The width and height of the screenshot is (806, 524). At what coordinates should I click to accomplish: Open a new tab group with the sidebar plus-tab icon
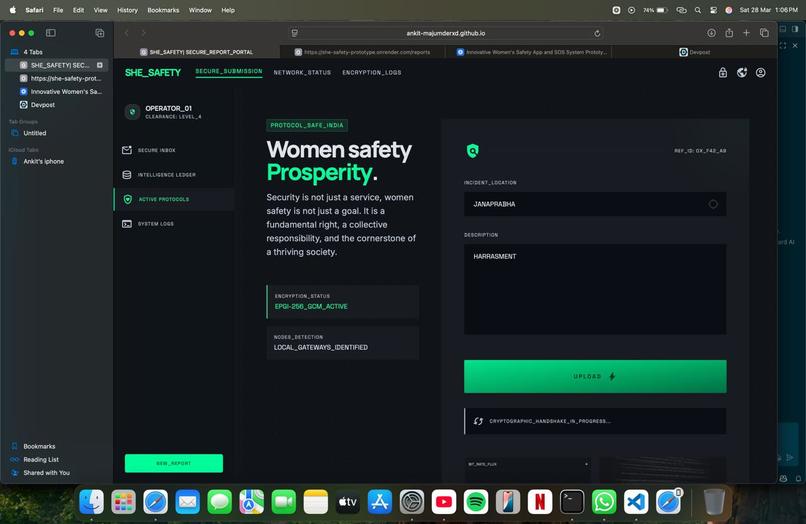coord(100,33)
